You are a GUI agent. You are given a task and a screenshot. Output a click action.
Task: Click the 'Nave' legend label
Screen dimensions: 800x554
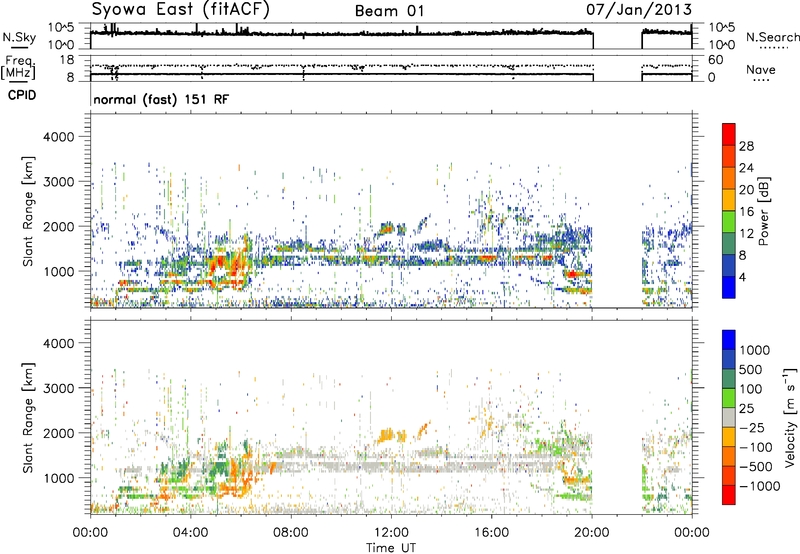click(x=761, y=70)
